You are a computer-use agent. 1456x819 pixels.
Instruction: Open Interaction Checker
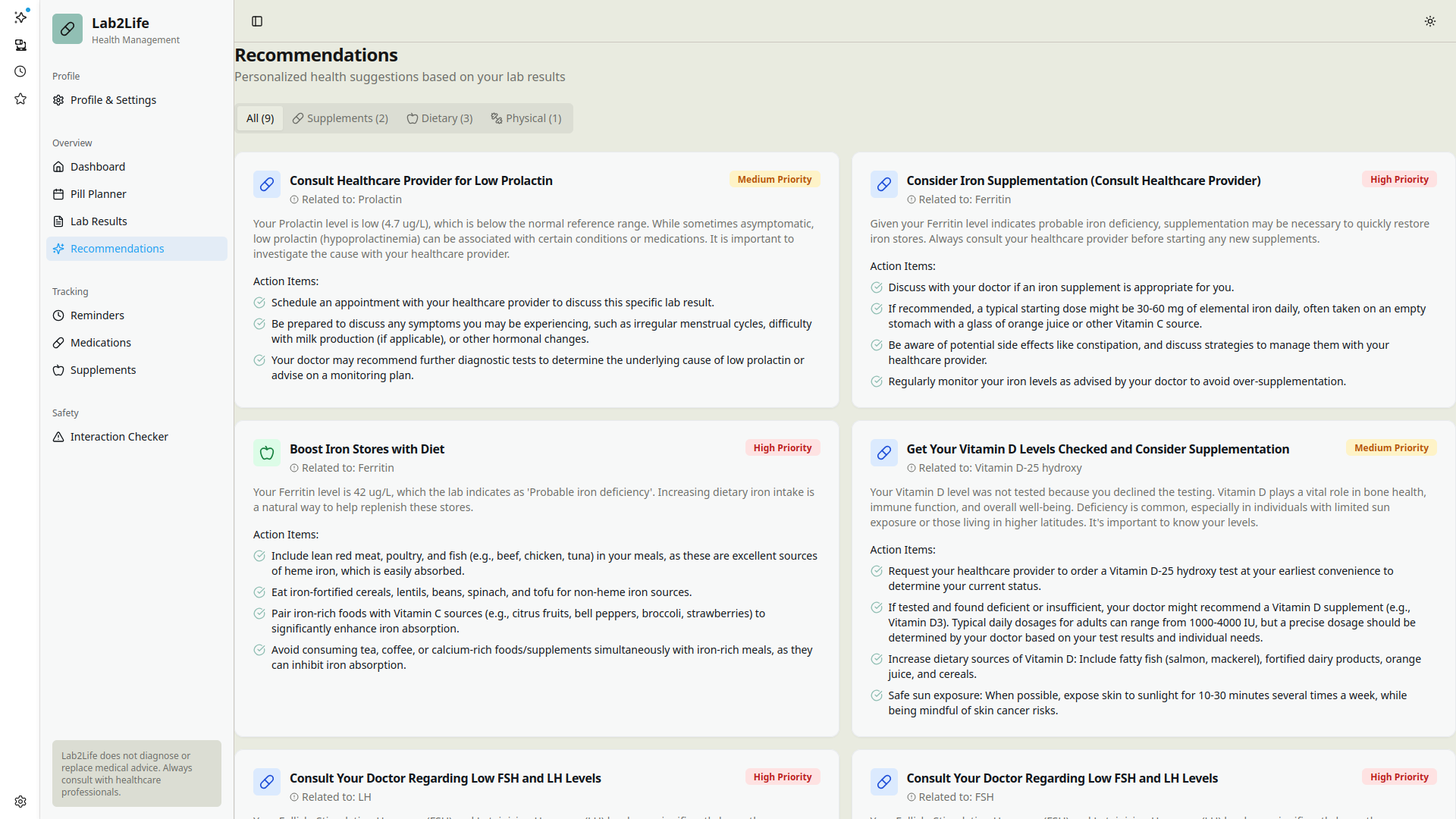[x=119, y=437]
